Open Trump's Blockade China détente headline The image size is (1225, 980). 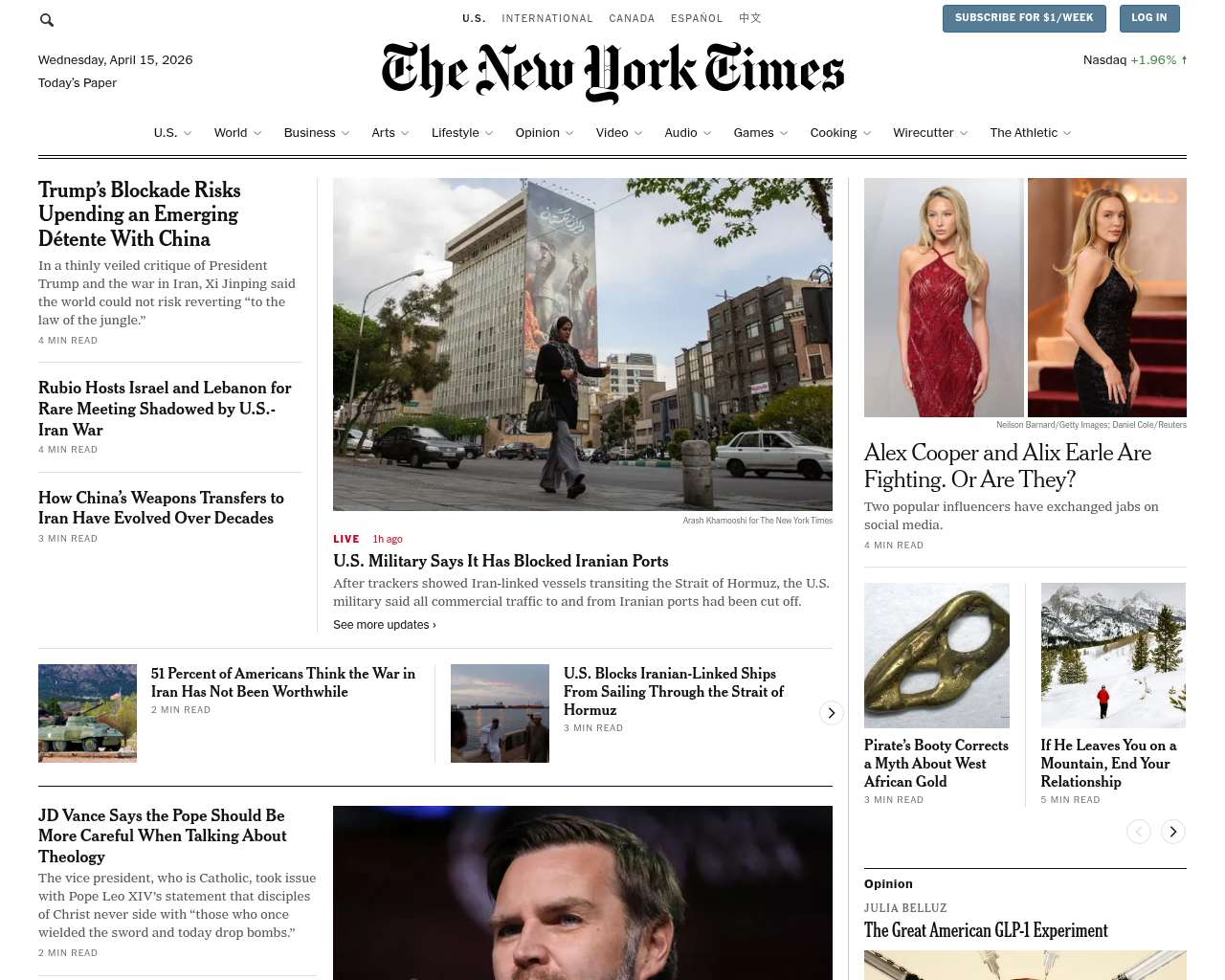click(x=140, y=214)
